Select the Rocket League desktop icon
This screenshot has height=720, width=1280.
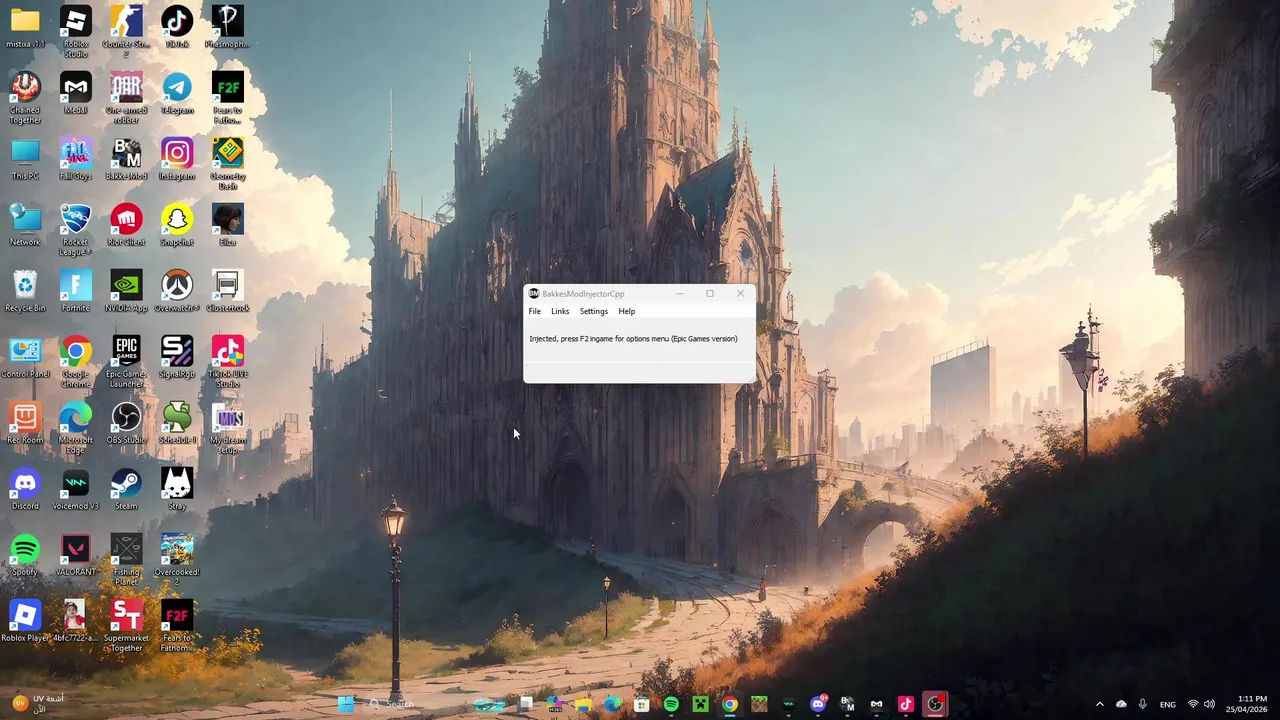(76, 230)
